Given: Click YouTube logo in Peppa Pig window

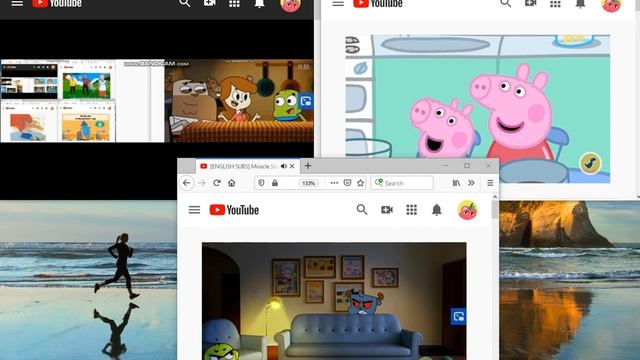Looking at the screenshot, I should [378, 4].
